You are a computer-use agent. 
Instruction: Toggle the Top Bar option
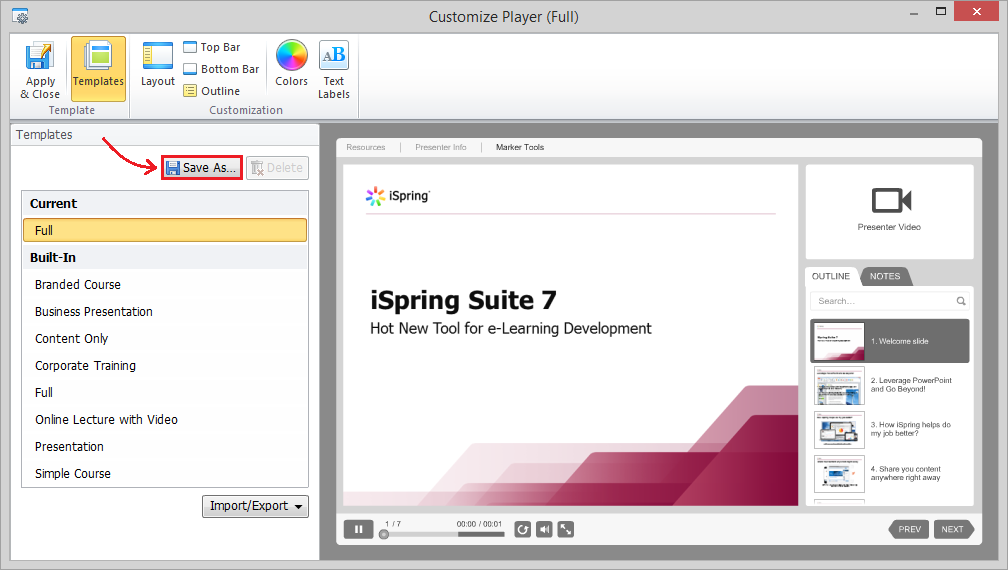pyautogui.click(x=212, y=47)
